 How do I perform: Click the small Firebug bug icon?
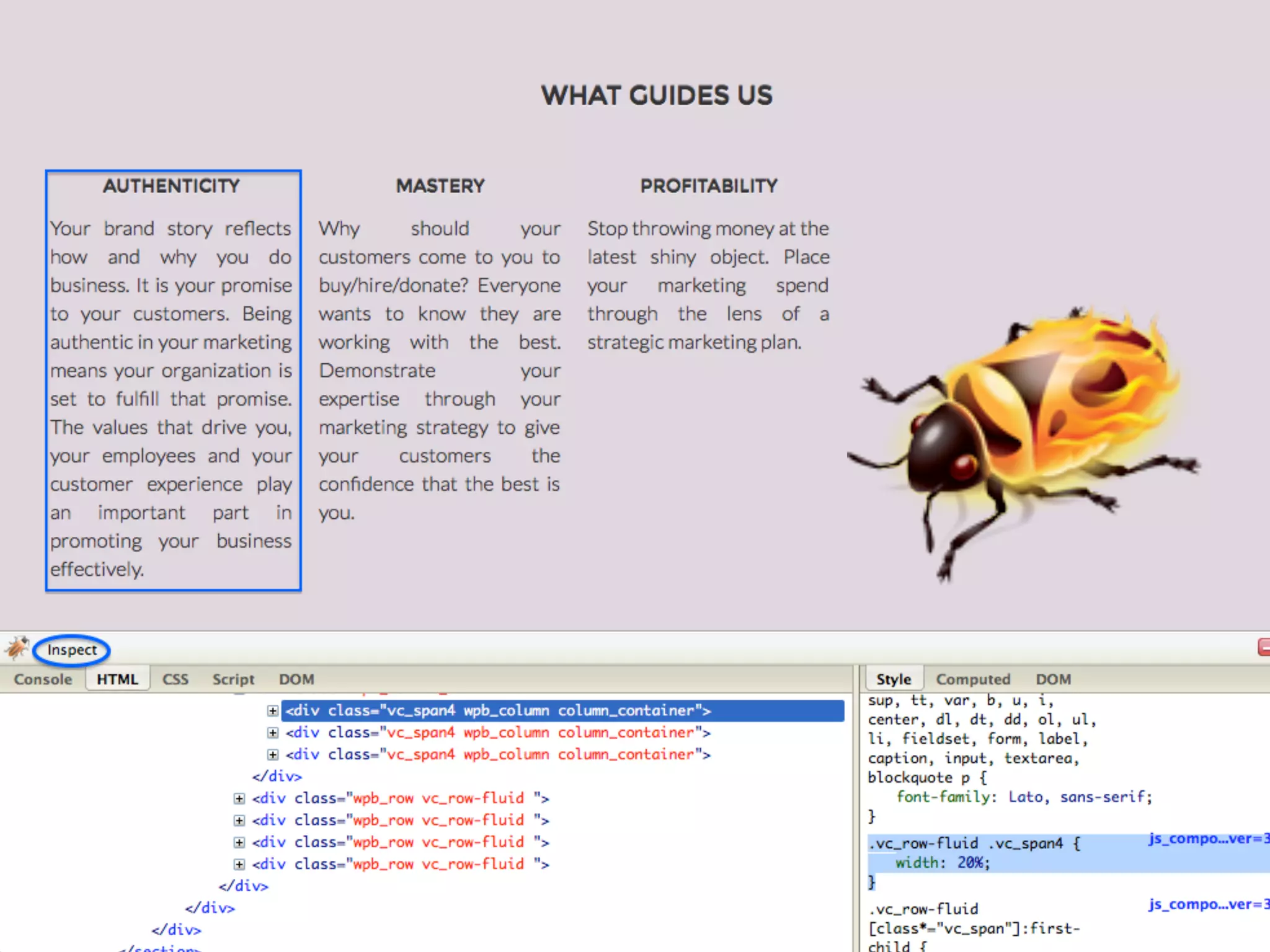[x=17, y=648]
